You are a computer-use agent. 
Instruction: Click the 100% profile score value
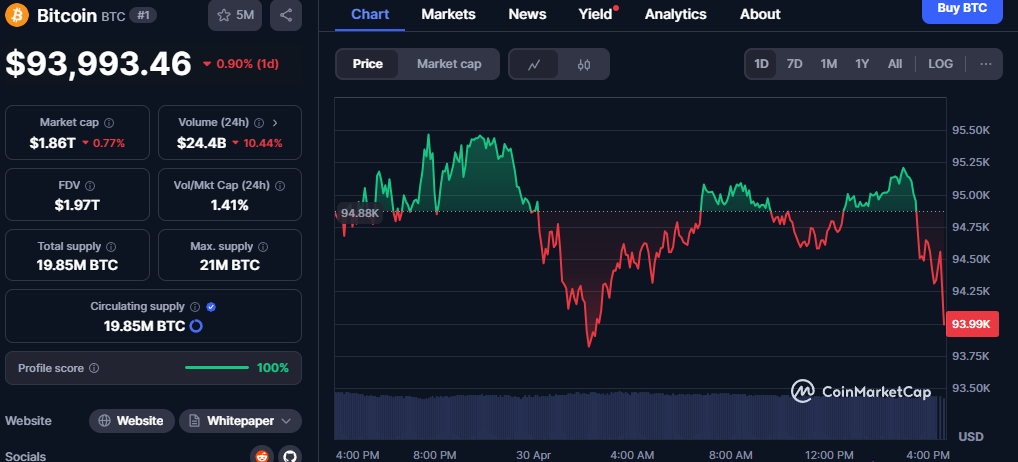[x=273, y=368]
